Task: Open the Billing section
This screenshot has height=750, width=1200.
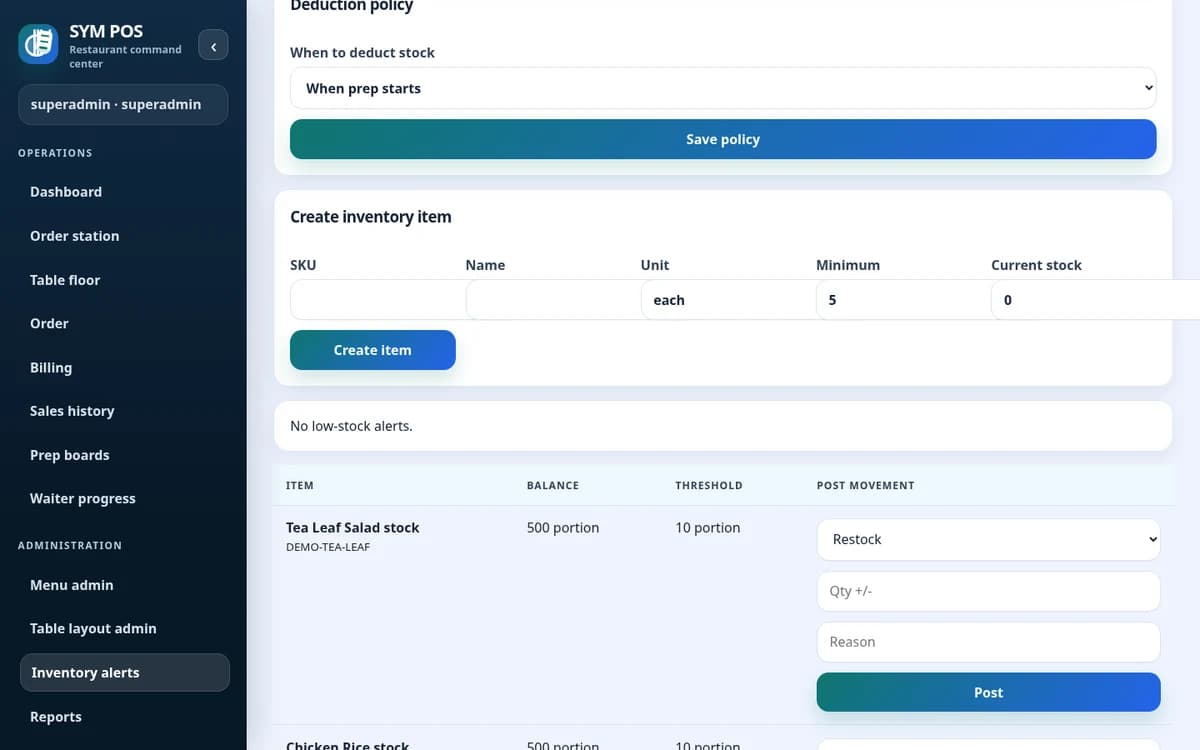Action: point(51,367)
